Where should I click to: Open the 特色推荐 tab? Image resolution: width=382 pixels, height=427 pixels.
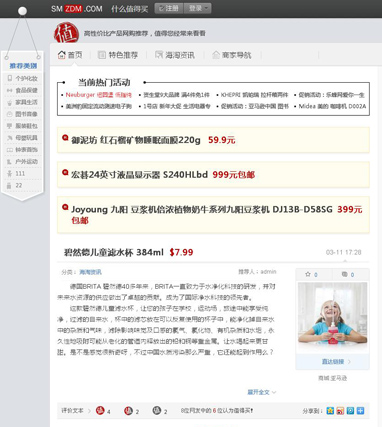[118, 55]
